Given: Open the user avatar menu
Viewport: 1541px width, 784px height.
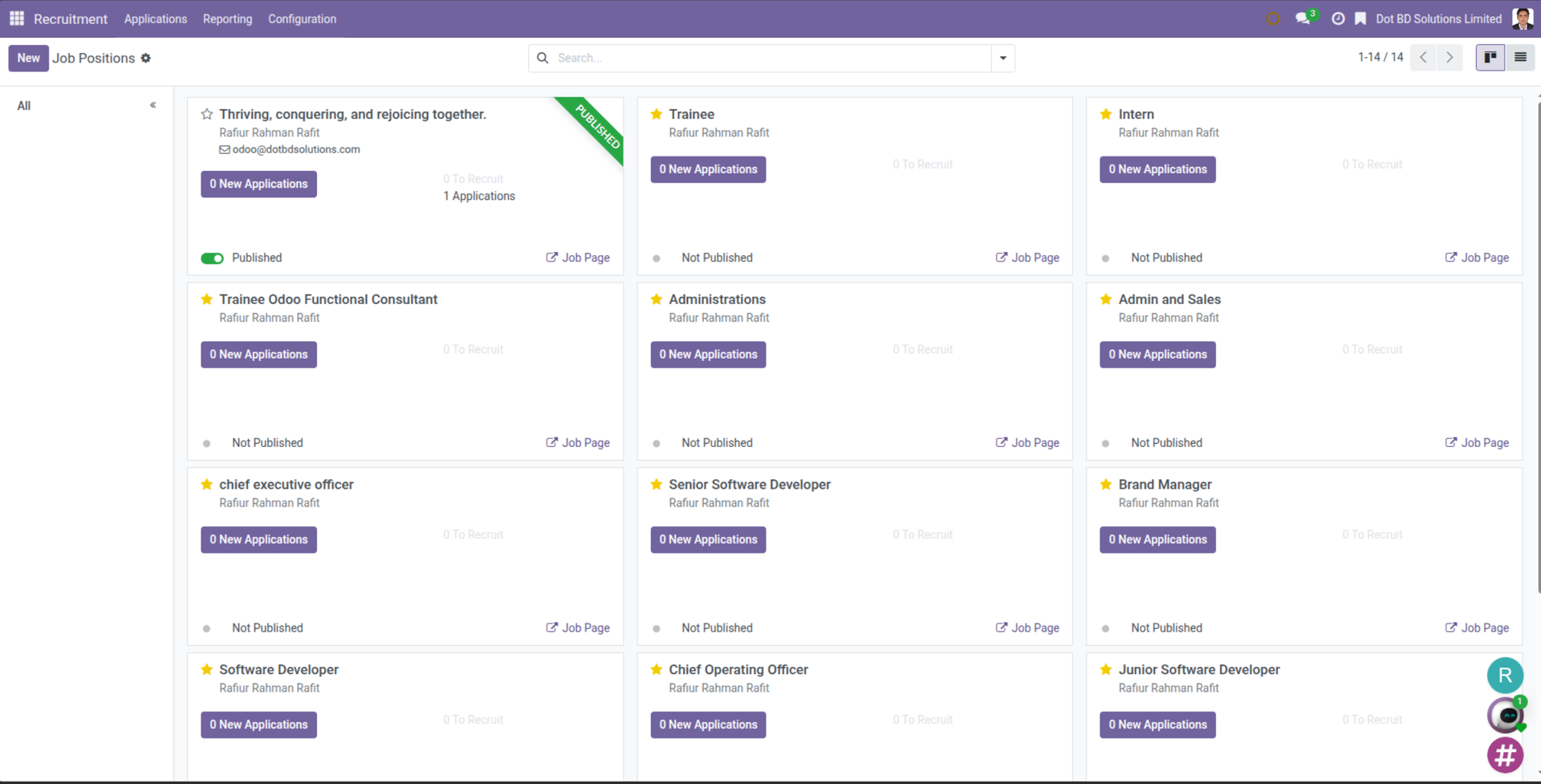Looking at the screenshot, I should 1523,18.
